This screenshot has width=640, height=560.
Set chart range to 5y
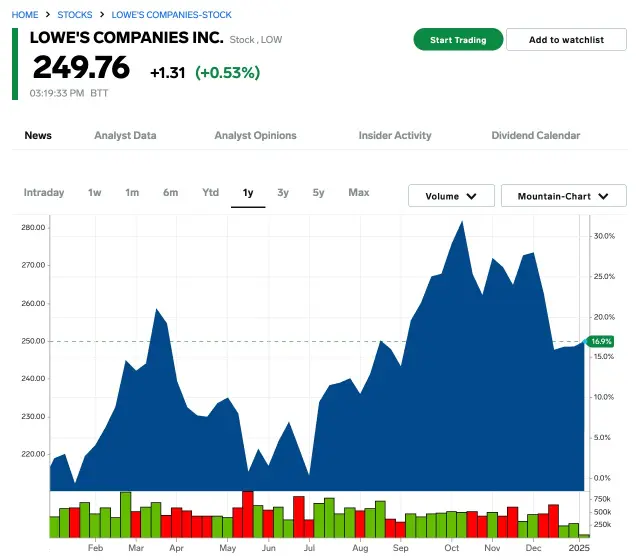tap(318, 192)
